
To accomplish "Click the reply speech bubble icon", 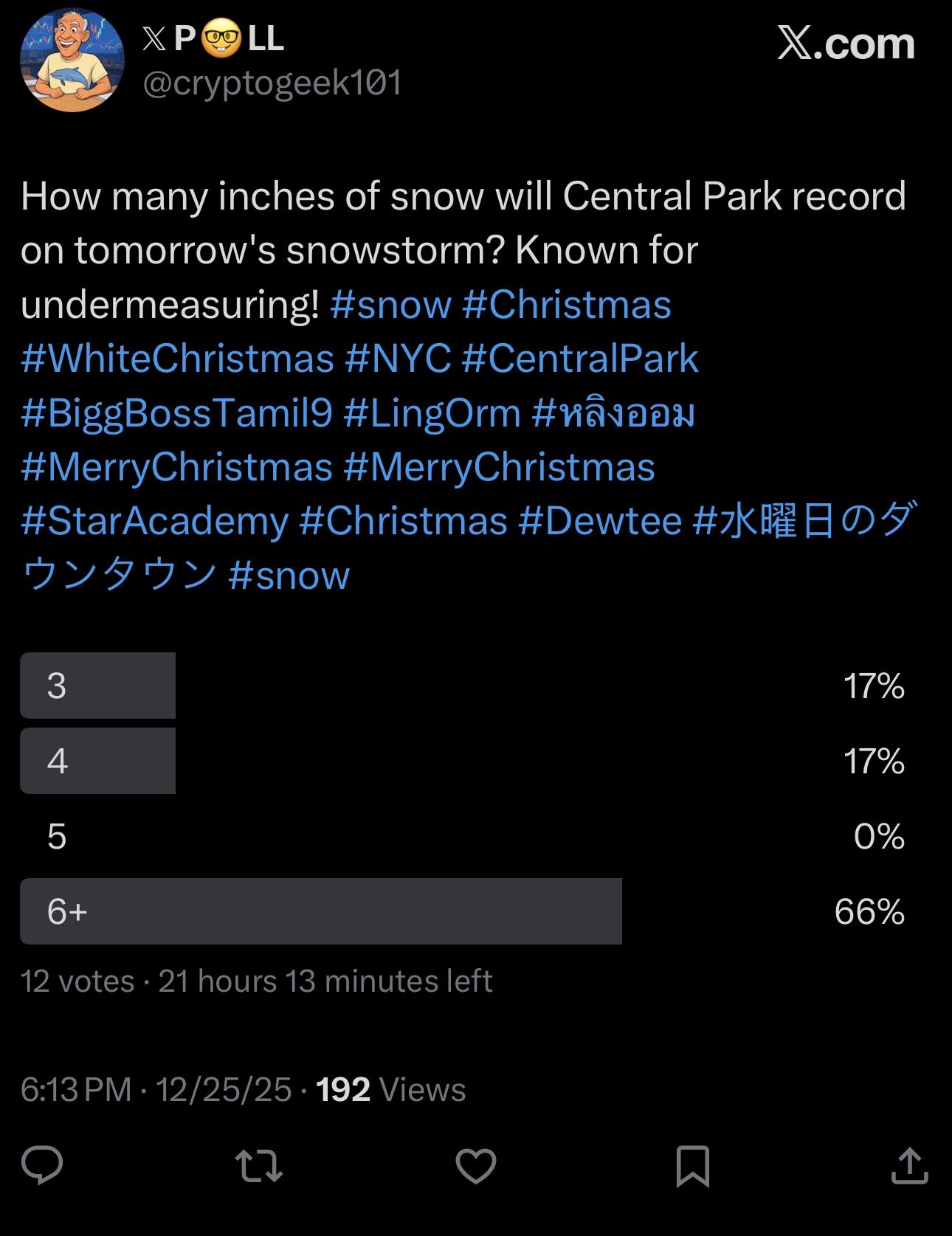I will tap(42, 1165).
